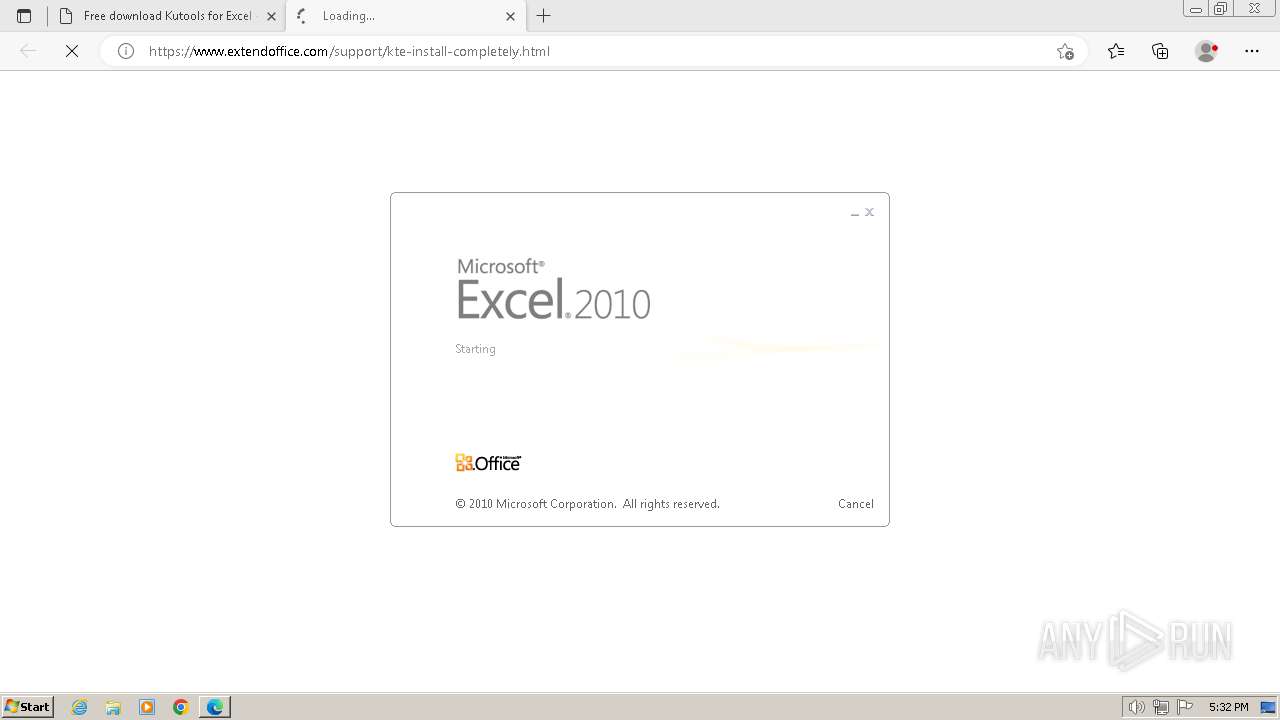
Task: Cancel the Excel 2010 startup
Action: tap(856, 504)
